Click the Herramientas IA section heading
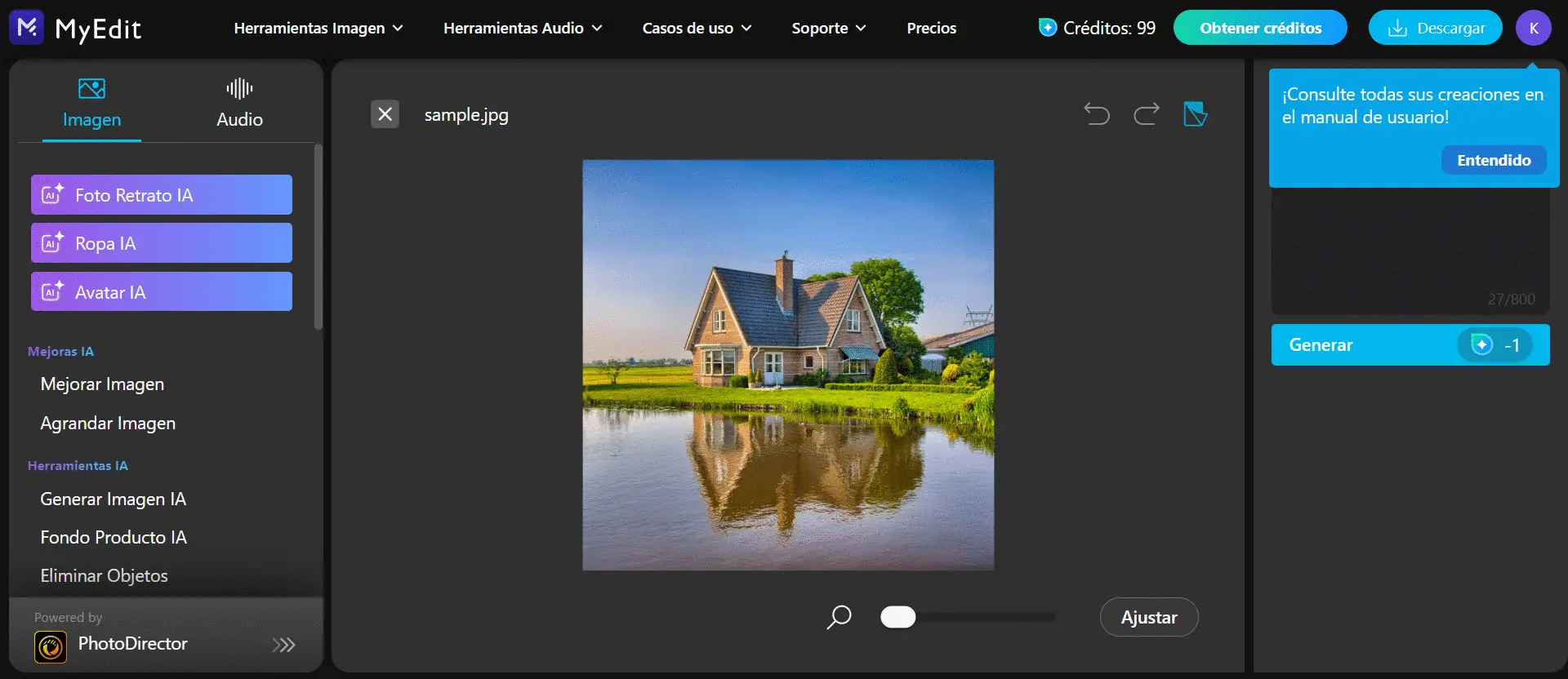The height and width of the screenshot is (679, 1568). (x=78, y=466)
